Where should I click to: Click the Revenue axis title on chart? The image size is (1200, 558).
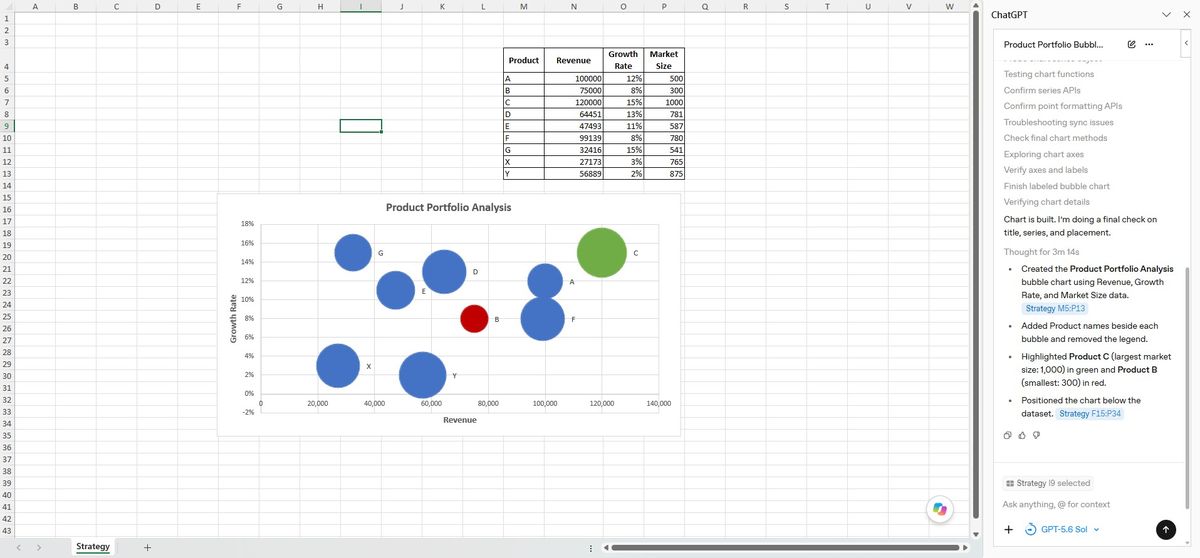pos(460,420)
